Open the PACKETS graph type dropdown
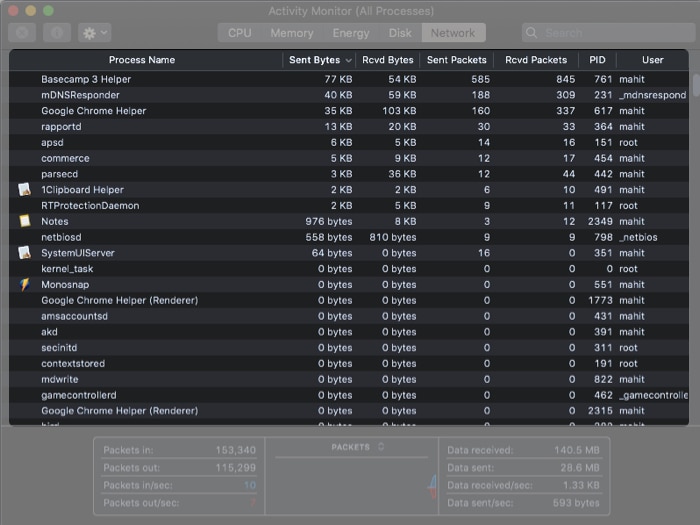The width and height of the screenshot is (700, 525). pyautogui.click(x=358, y=447)
